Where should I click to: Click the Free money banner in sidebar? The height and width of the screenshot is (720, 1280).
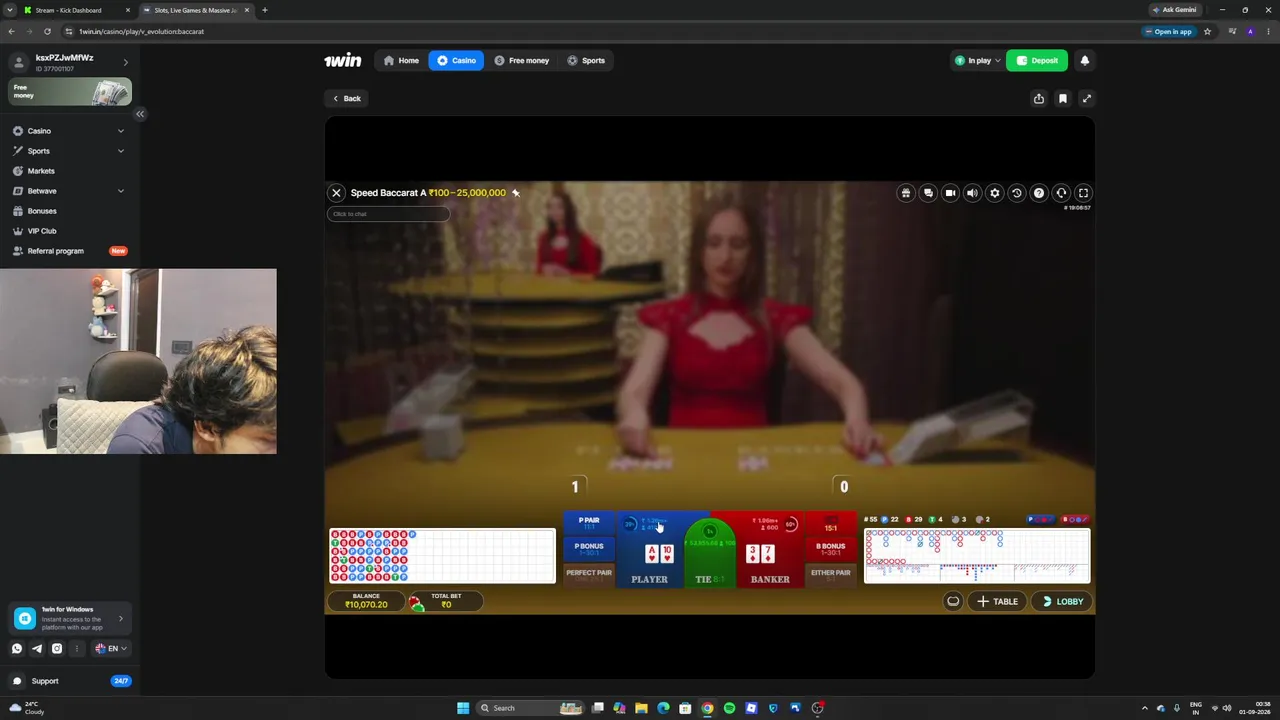click(70, 92)
